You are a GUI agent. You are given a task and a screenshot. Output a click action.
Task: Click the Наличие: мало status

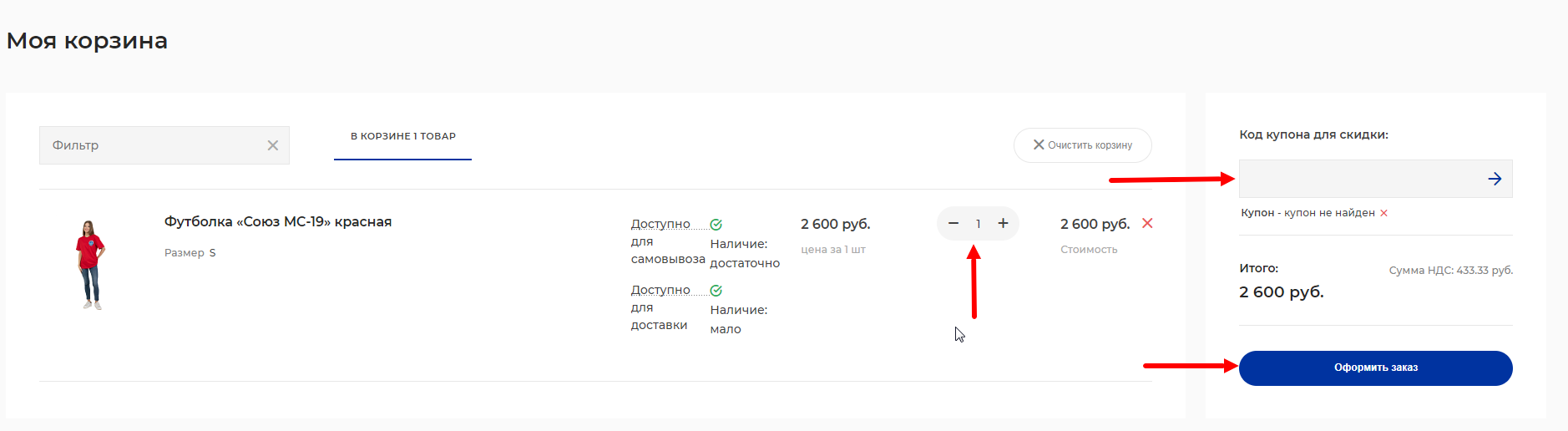pos(738,319)
